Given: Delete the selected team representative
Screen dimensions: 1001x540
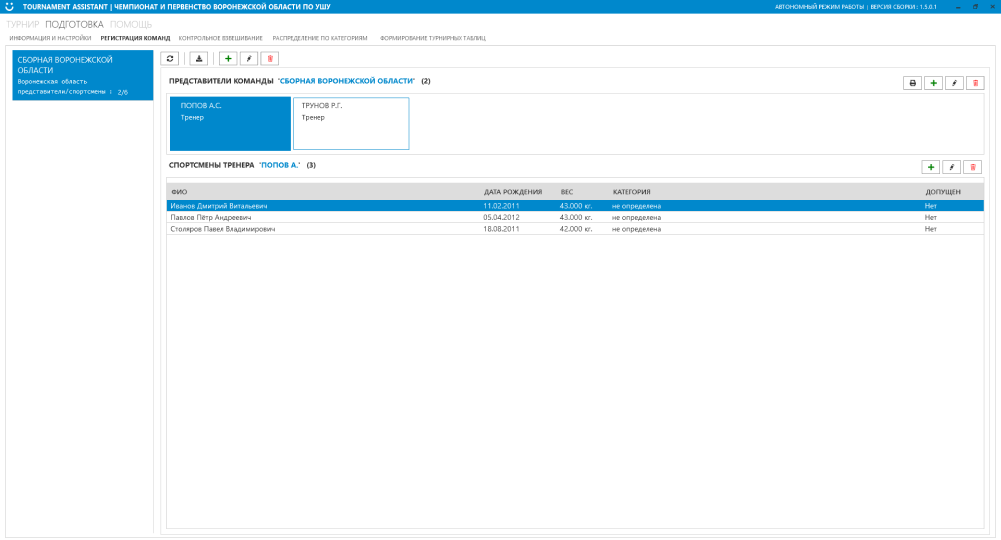Looking at the screenshot, I should coord(974,83).
